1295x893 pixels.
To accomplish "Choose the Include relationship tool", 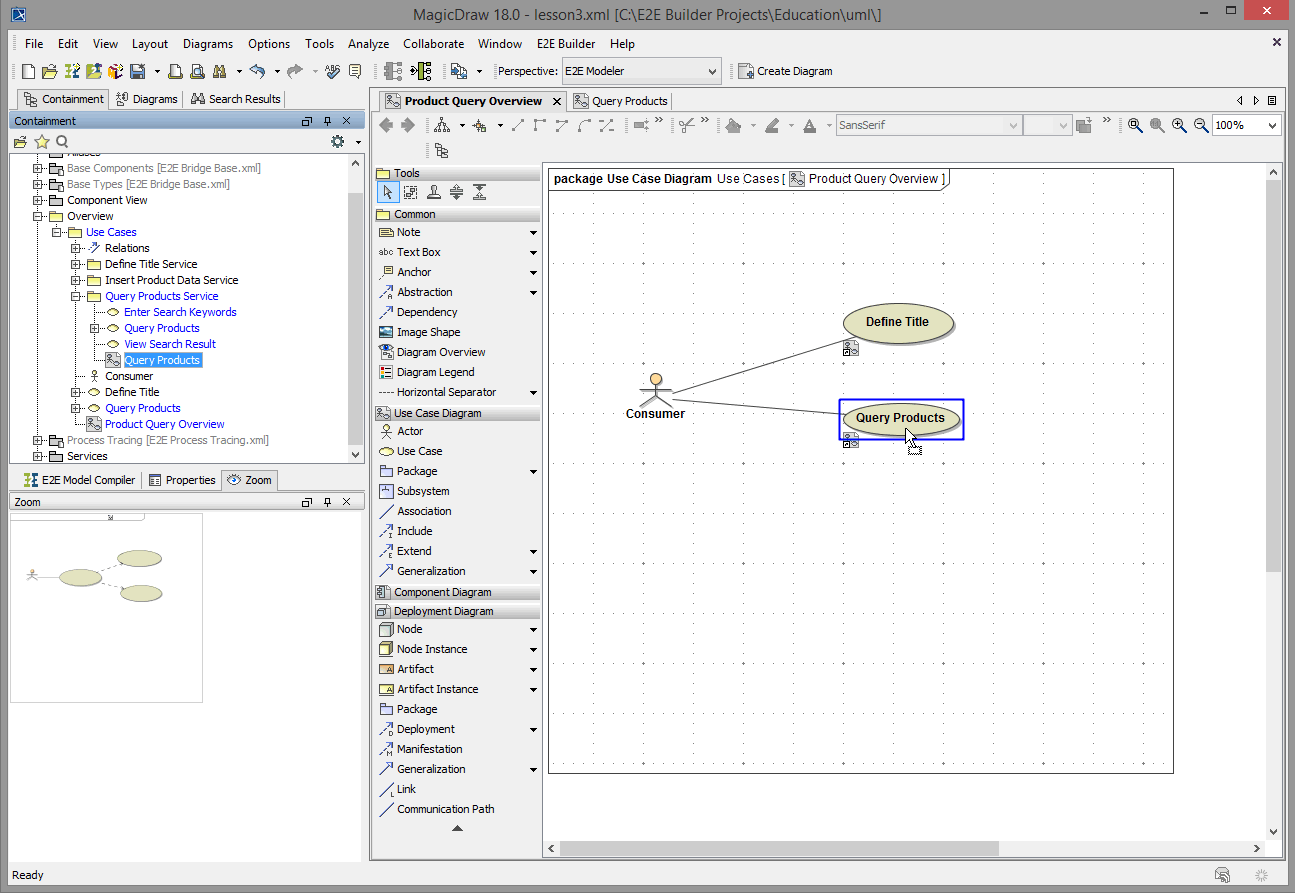I will coord(414,531).
